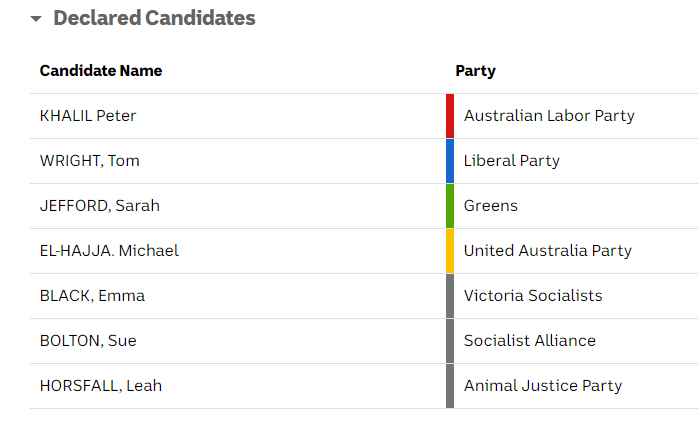
Task: Collapse the Declared Candidates section arrow
Action: point(36,19)
